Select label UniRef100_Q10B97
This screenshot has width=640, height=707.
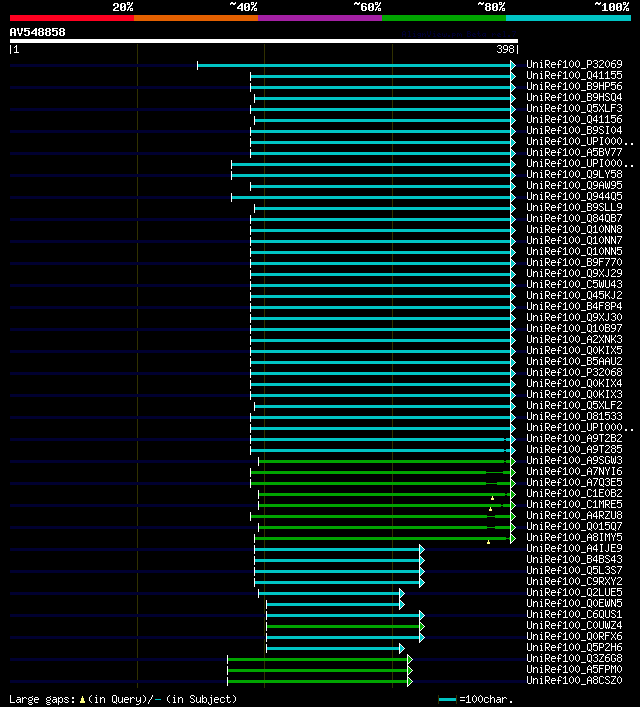coord(574,328)
